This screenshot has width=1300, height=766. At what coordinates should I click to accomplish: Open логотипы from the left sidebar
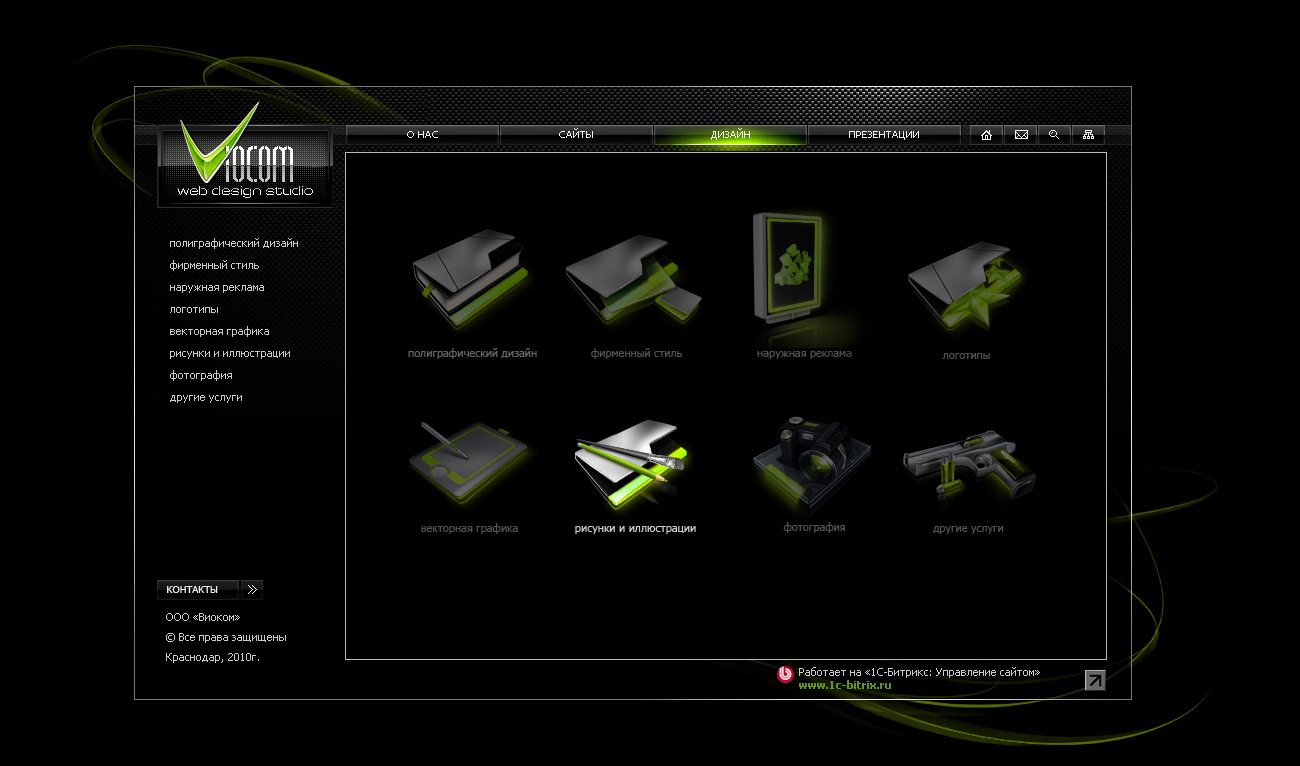pyautogui.click(x=193, y=309)
